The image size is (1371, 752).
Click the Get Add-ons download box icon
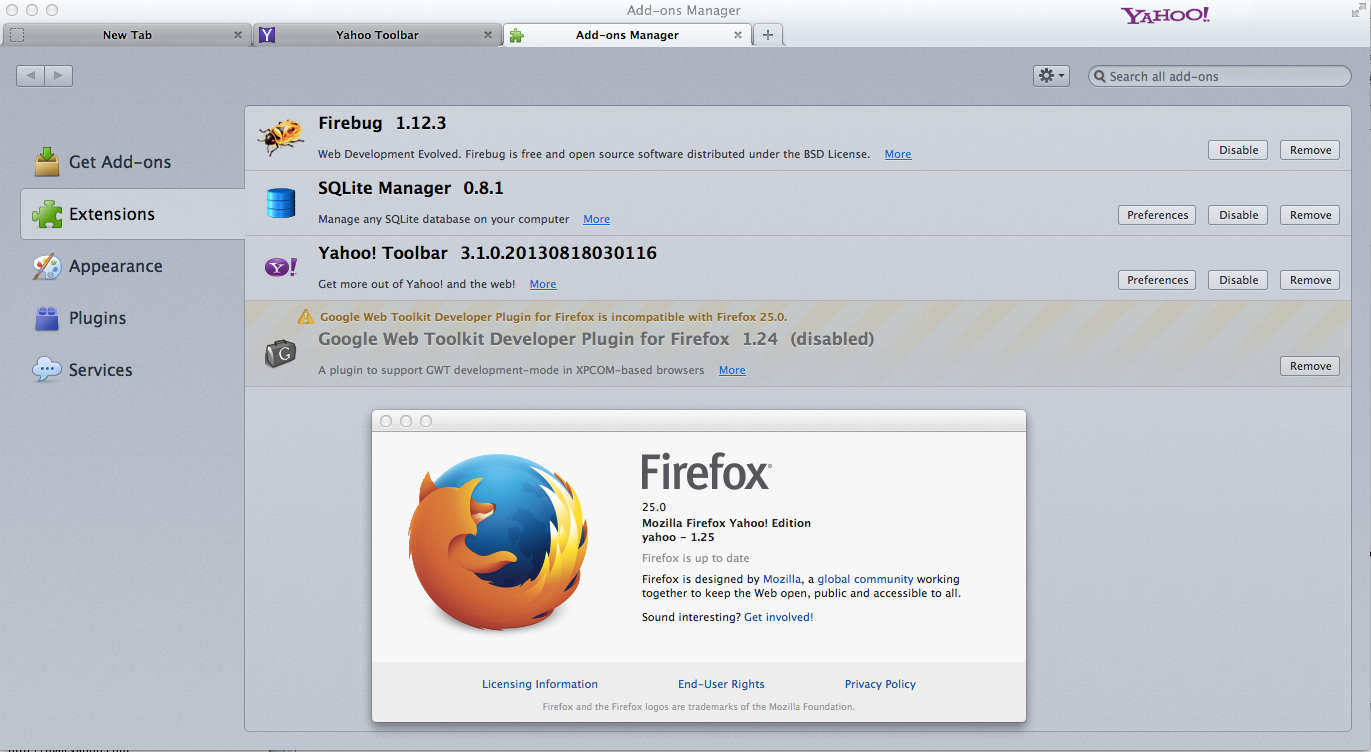click(x=46, y=161)
